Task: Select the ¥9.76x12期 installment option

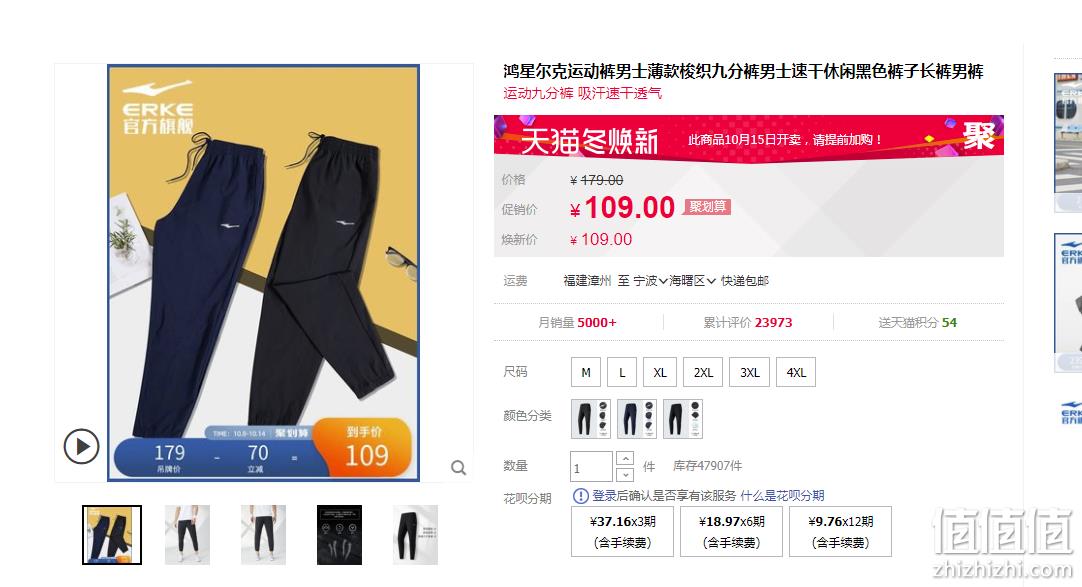Action: [x=840, y=532]
